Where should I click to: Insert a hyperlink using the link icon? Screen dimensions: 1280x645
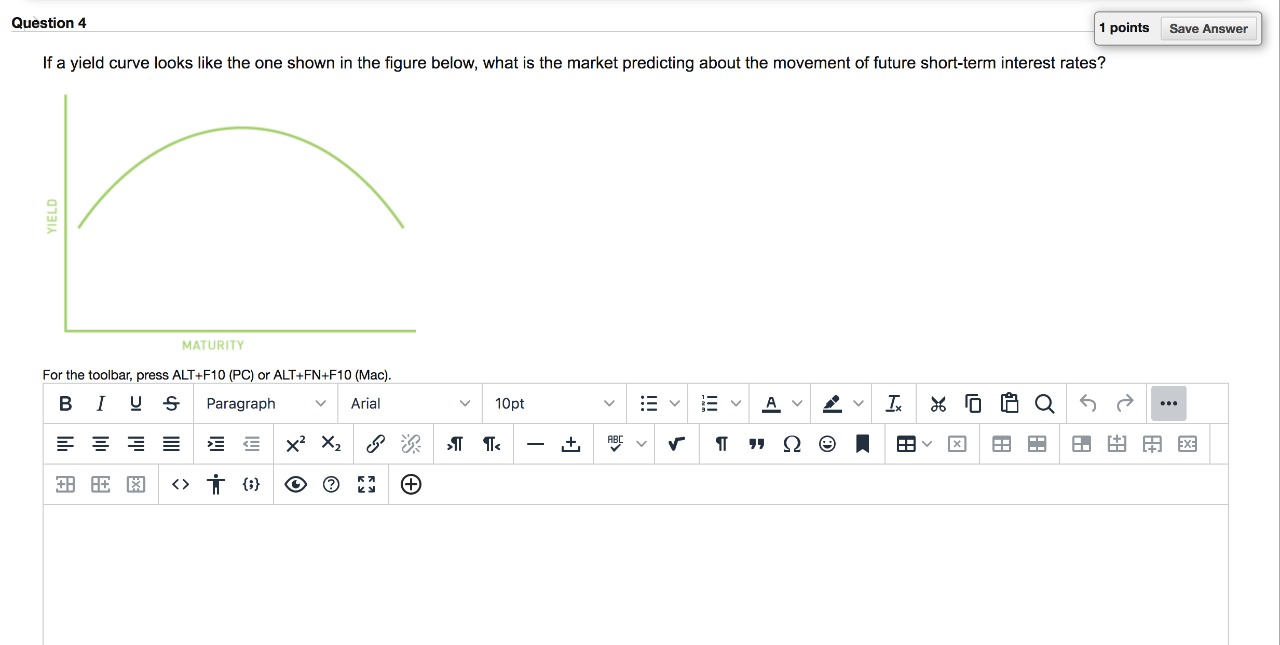(x=375, y=443)
